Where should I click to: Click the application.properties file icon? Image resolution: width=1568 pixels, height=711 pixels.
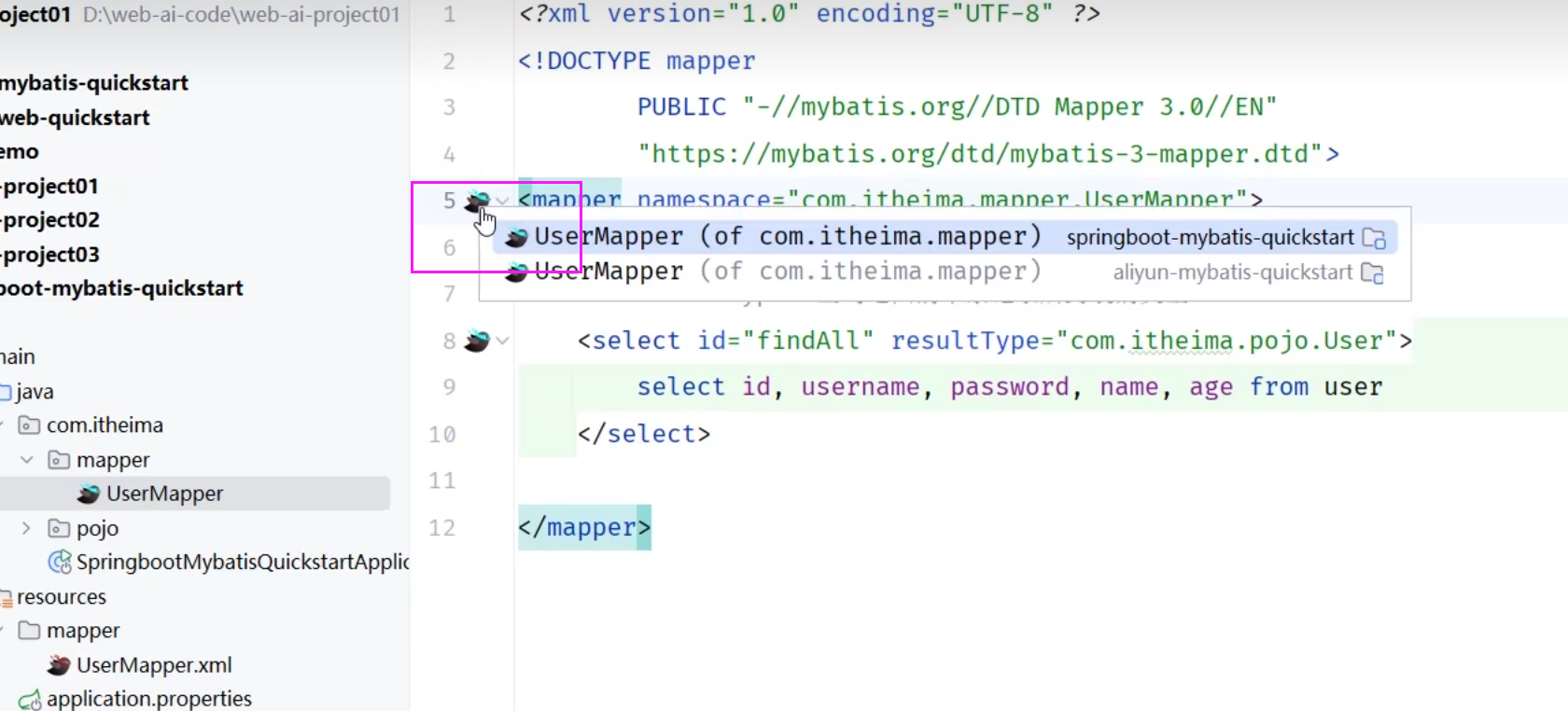[x=30, y=699]
